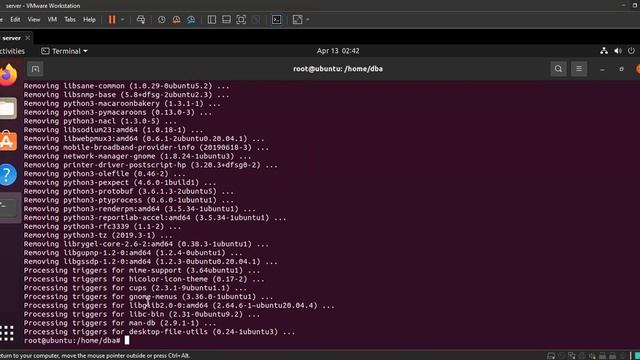Click the terminal title 'root@ubuntu: /home/dba'

click(x=338, y=69)
